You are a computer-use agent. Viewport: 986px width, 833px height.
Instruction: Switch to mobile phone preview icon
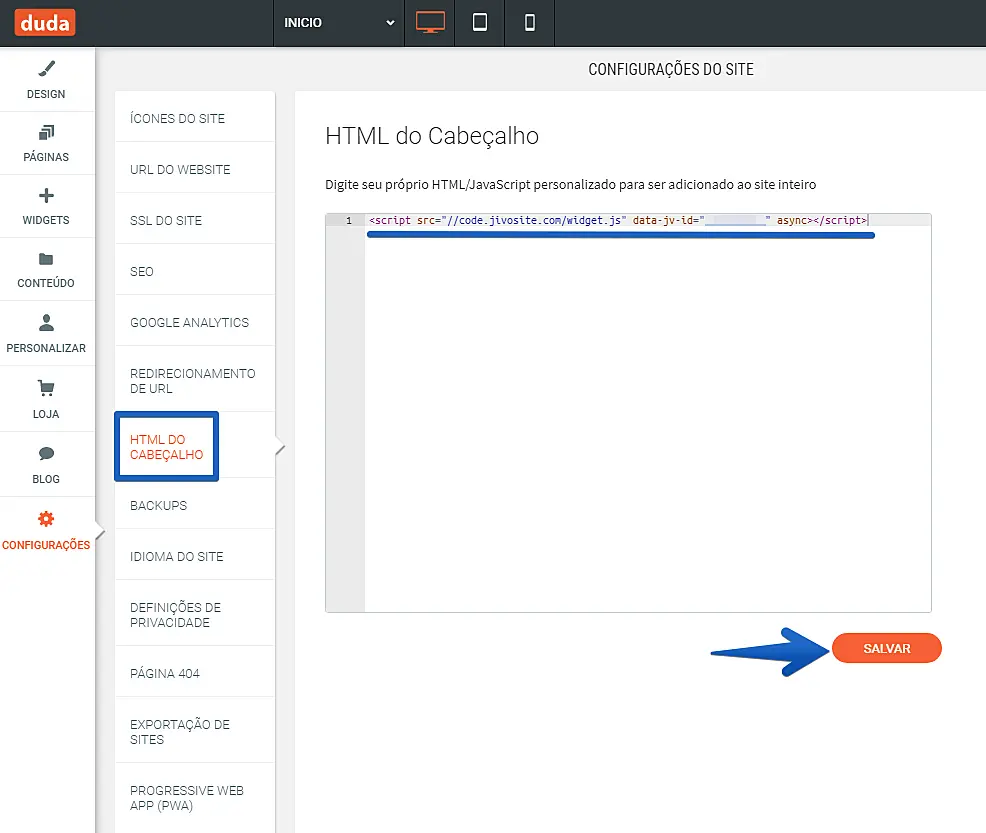(530, 23)
